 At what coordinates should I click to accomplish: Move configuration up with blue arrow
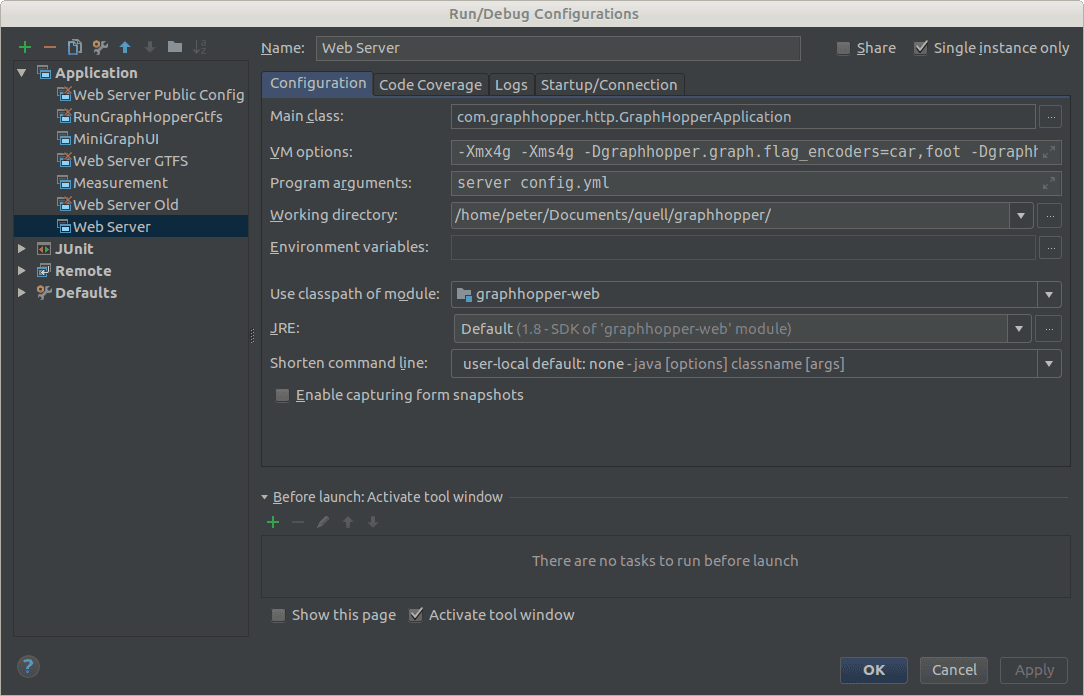tap(125, 47)
